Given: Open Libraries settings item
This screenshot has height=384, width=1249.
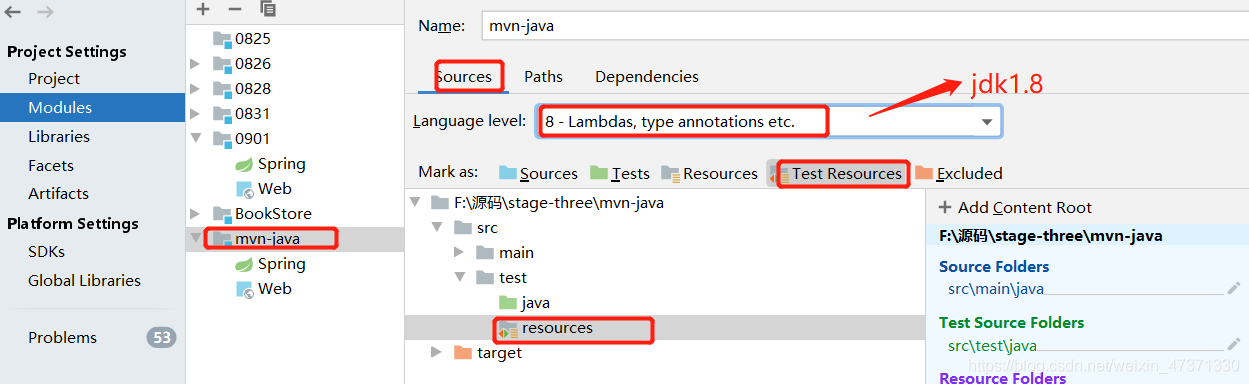Looking at the screenshot, I should (x=59, y=137).
